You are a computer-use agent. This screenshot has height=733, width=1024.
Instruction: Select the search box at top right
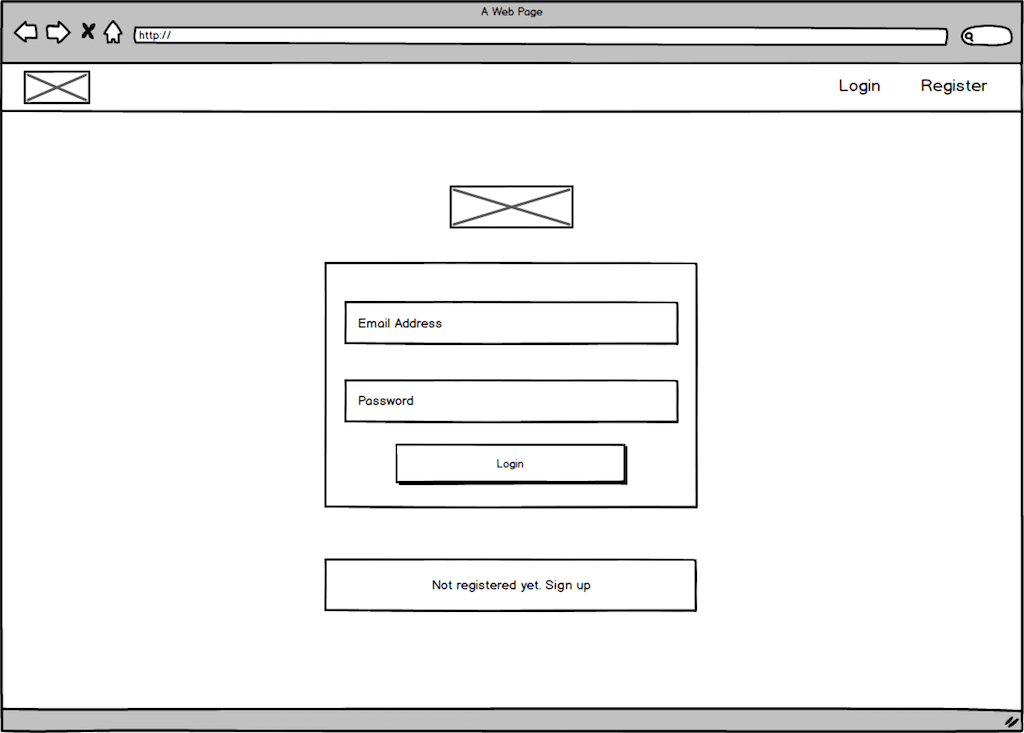click(x=990, y=35)
